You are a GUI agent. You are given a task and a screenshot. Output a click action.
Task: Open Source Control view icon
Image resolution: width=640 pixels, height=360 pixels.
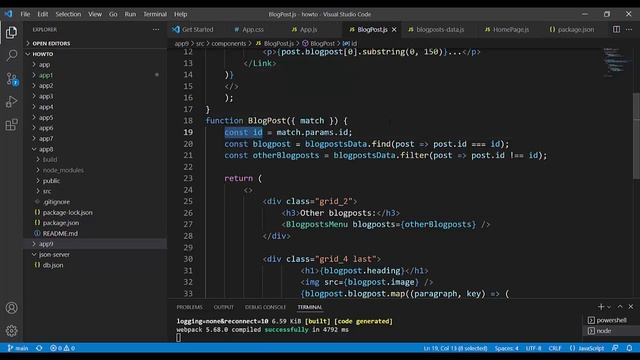coord(11,78)
